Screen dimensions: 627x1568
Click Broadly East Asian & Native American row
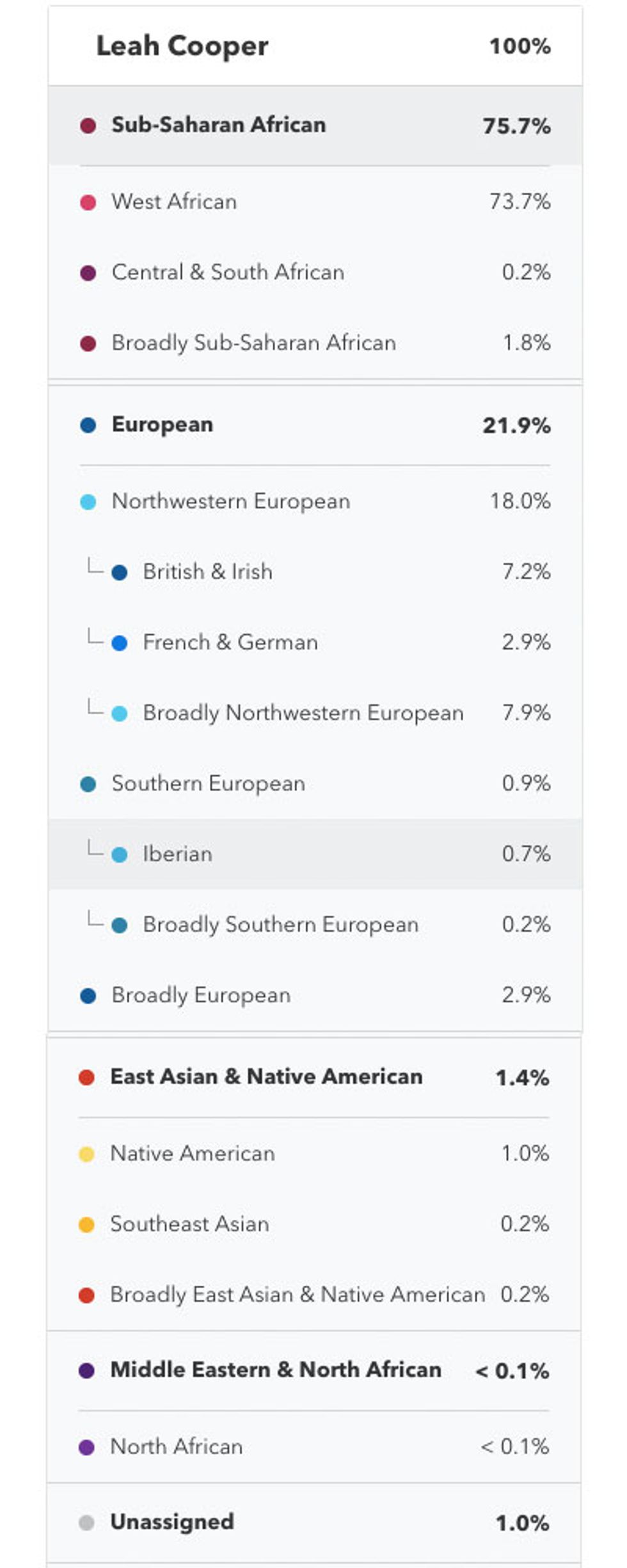coord(313,1295)
